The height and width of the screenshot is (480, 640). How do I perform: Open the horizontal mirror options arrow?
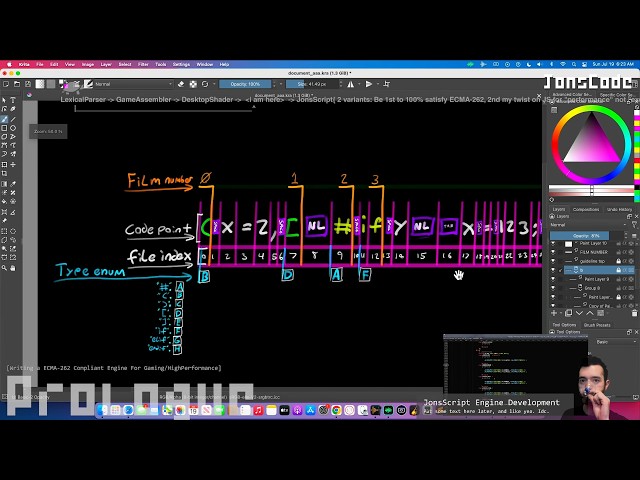pyautogui.click(x=359, y=84)
